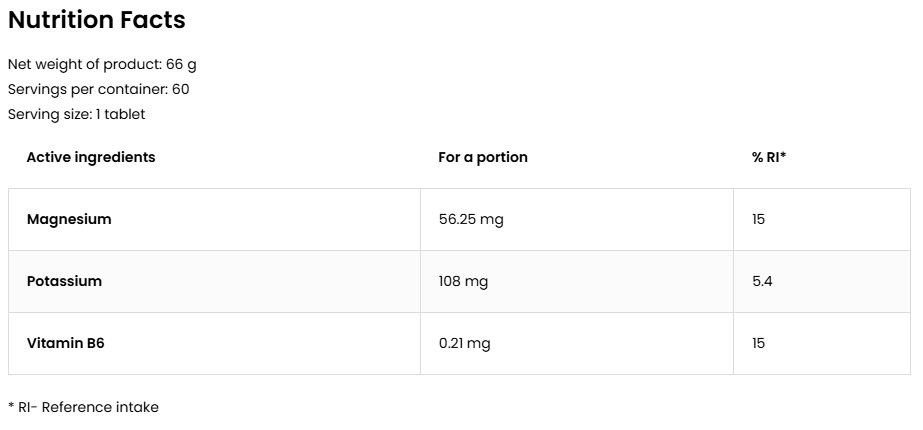Image resolution: width=923 pixels, height=430 pixels.
Task: Click the Vitamin B6 % RI value
Action: coord(758,343)
